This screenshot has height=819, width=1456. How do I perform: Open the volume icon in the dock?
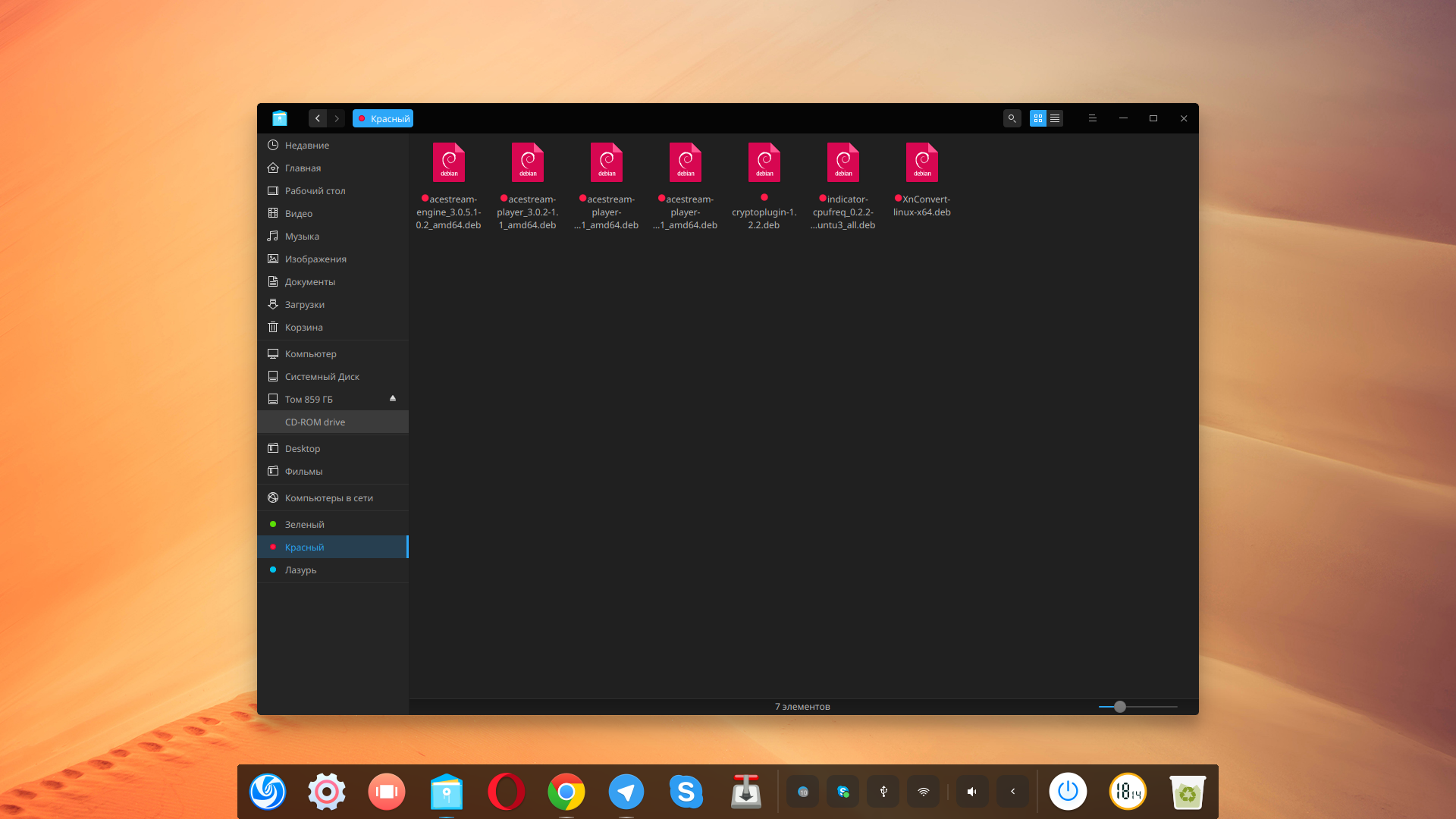pos(972,791)
